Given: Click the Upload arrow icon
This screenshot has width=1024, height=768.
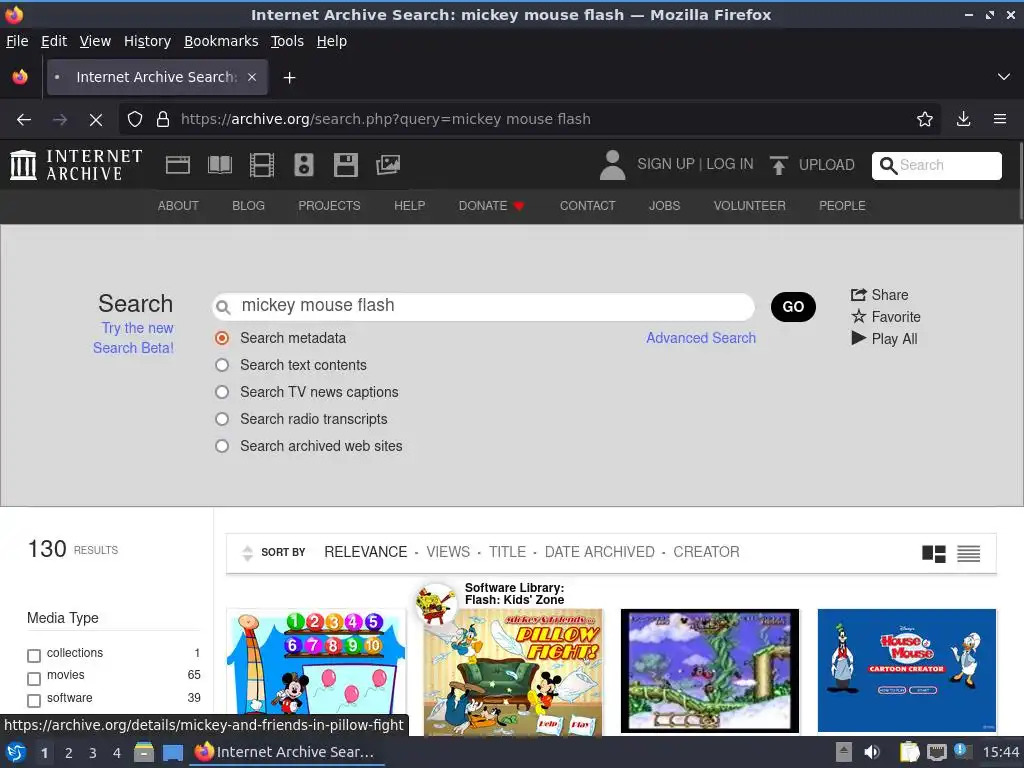Looking at the screenshot, I should 778,165.
